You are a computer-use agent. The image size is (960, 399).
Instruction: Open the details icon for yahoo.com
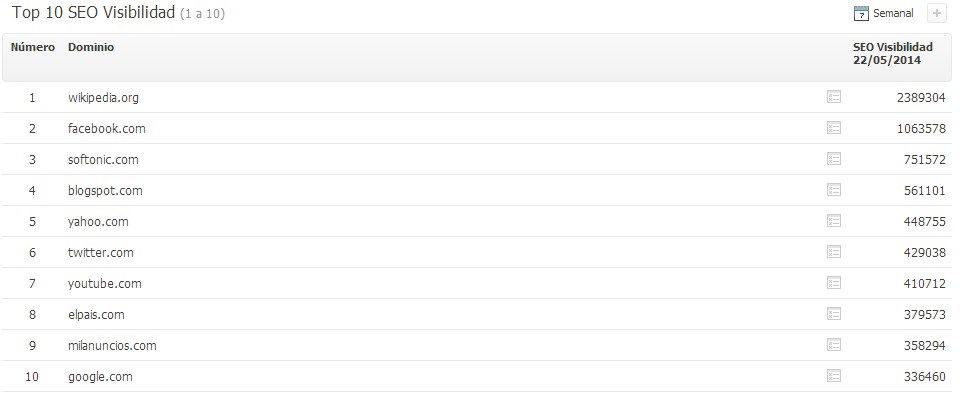point(833,221)
